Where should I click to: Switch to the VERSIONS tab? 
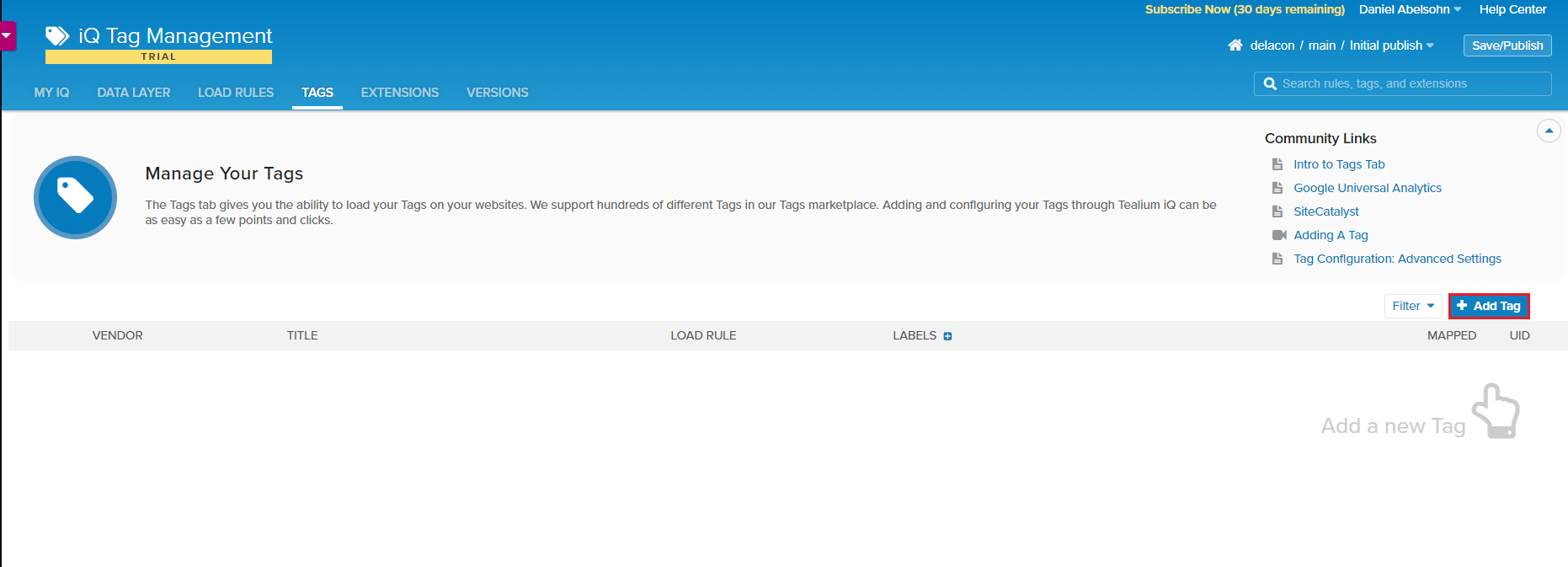pos(498,93)
